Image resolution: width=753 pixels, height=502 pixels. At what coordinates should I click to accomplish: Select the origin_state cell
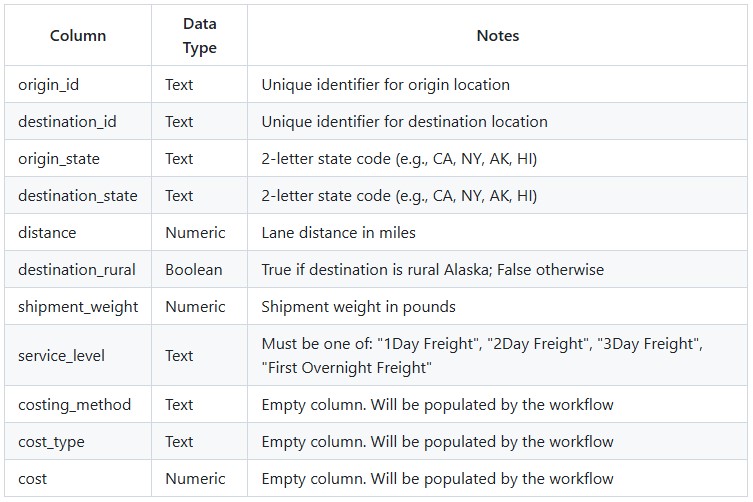tap(78, 159)
